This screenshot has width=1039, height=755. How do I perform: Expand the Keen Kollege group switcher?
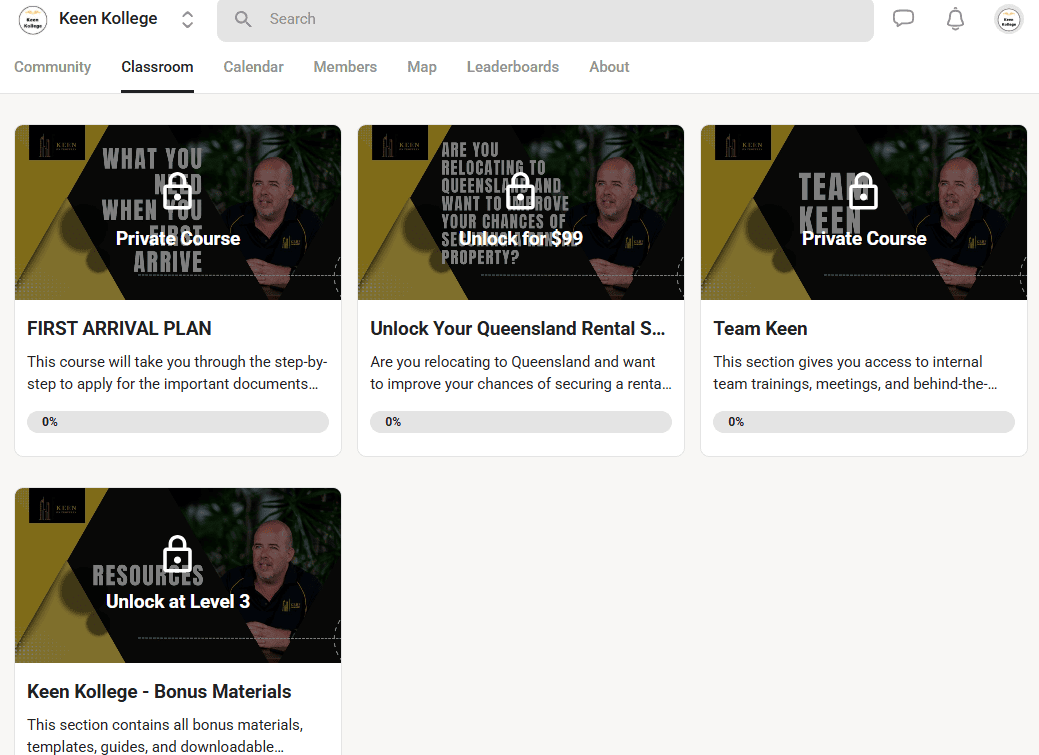coord(187,20)
